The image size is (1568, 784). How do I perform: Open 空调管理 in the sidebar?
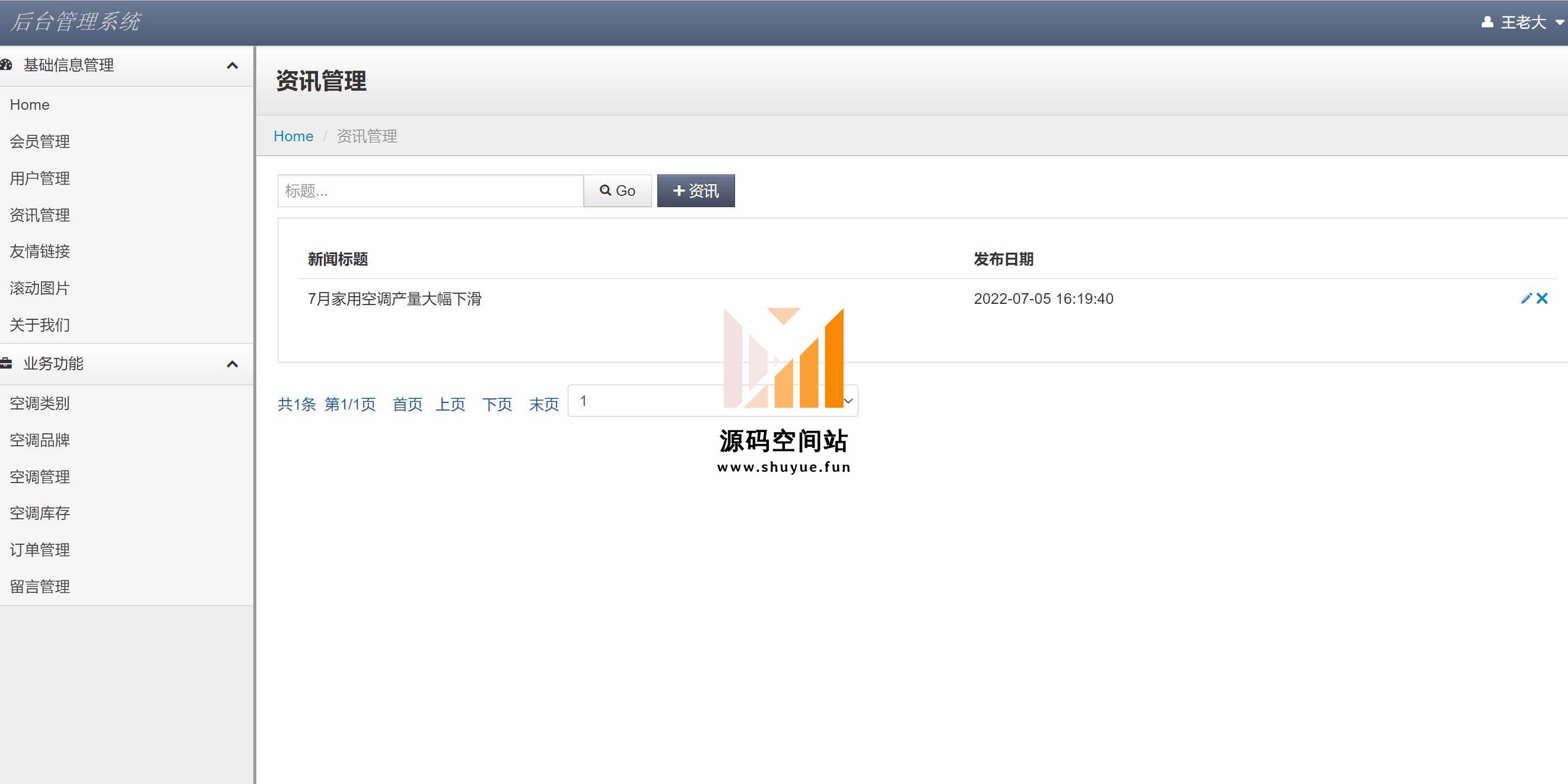40,477
